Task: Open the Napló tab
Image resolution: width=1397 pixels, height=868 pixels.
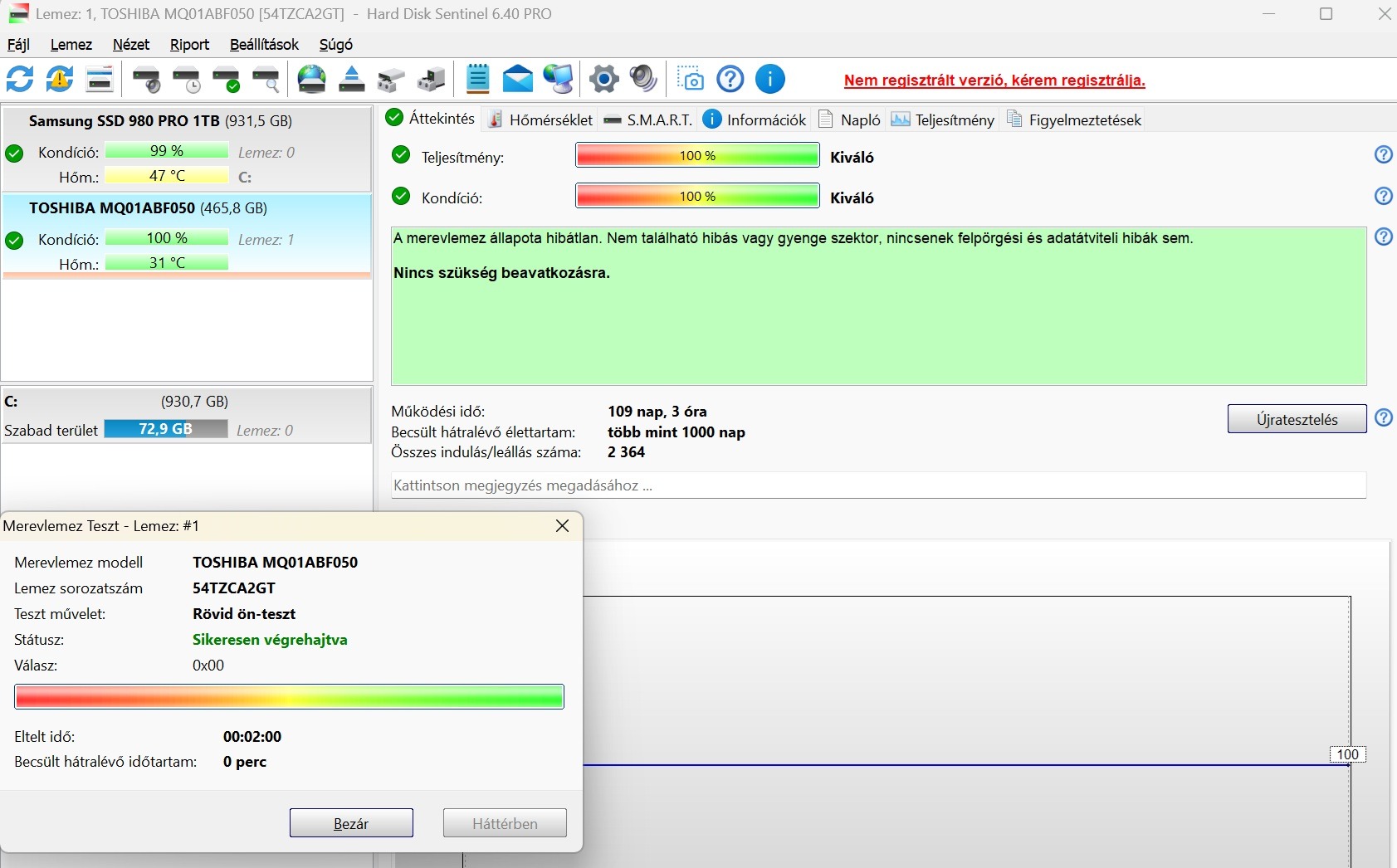Action: pos(849,119)
